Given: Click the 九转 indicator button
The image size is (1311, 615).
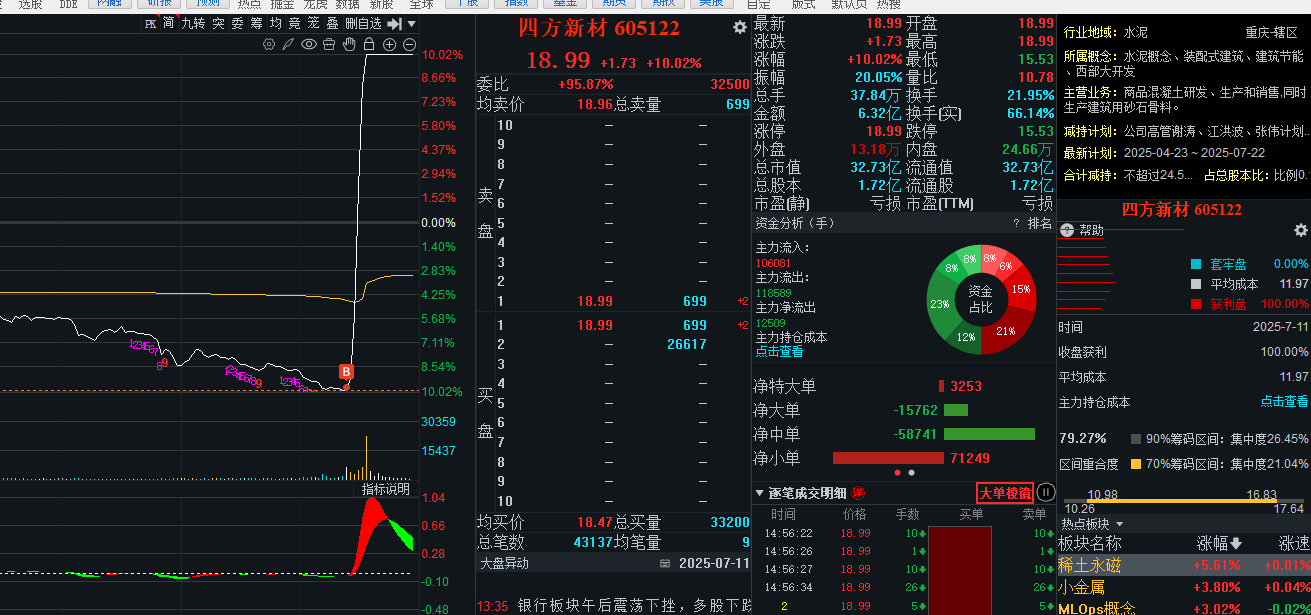Looking at the screenshot, I should click(x=193, y=23).
